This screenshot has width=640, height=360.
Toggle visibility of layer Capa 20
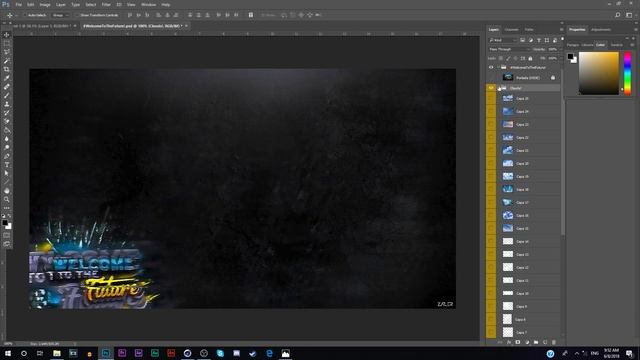[x=491, y=163]
